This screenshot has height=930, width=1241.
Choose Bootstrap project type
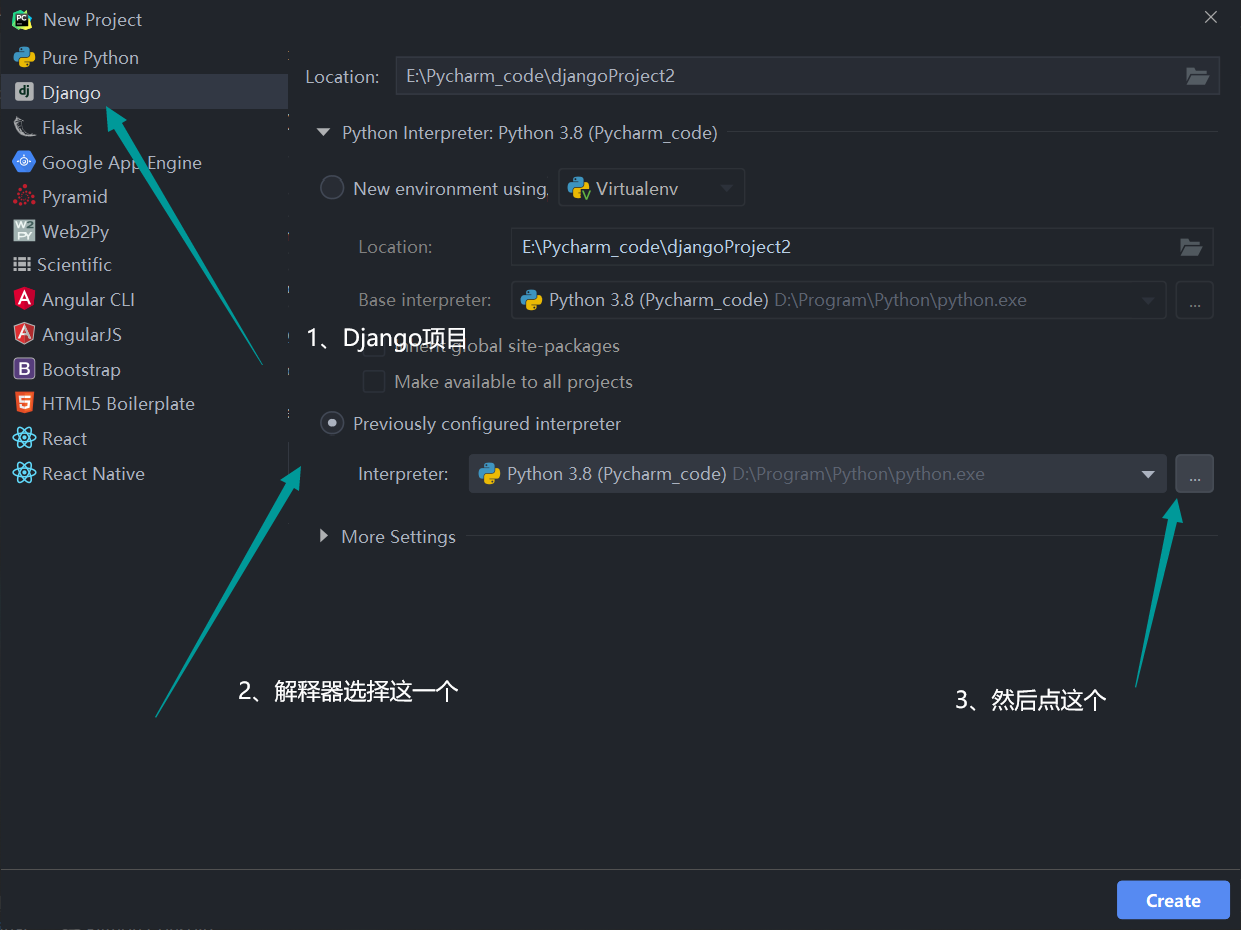pyautogui.click(x=144, y=369)
